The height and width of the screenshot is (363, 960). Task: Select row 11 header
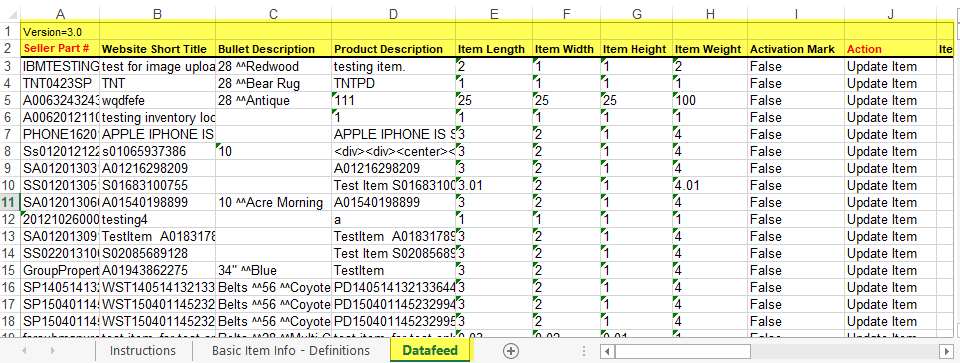pos(10,202)
